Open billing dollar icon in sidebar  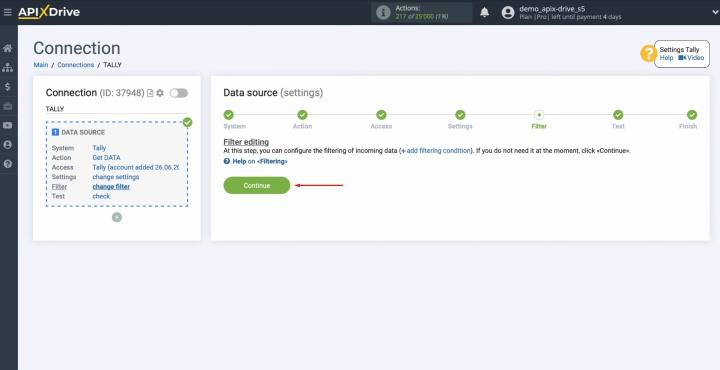click(x=7, y=87)
